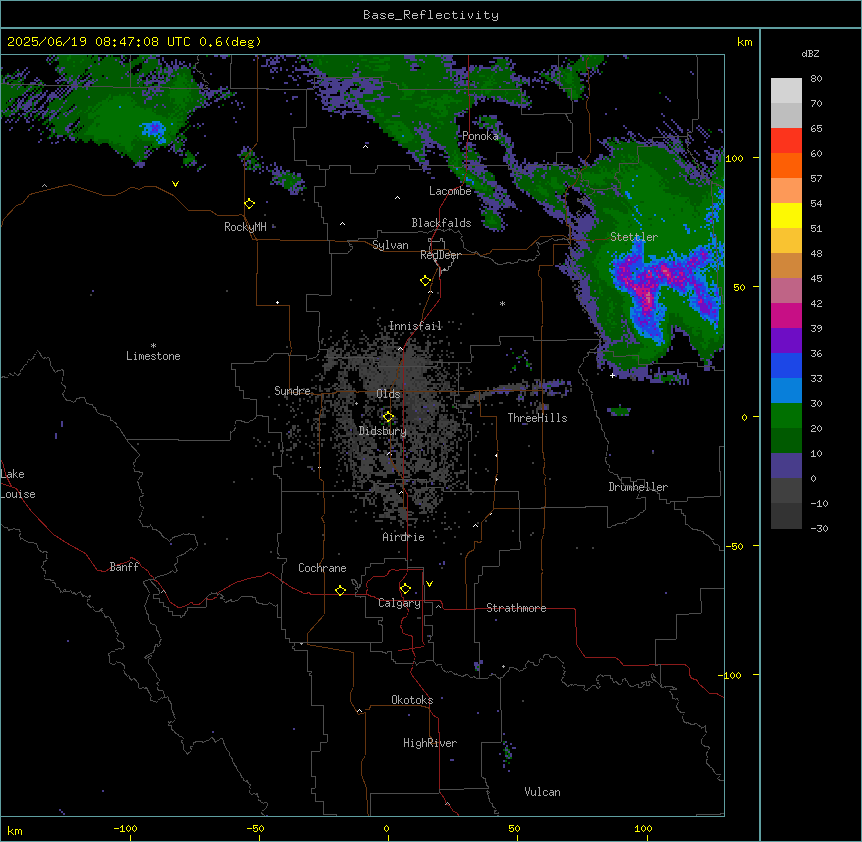Click the Banff label
This screenshot has width=862, height=842.
[124, 567]
